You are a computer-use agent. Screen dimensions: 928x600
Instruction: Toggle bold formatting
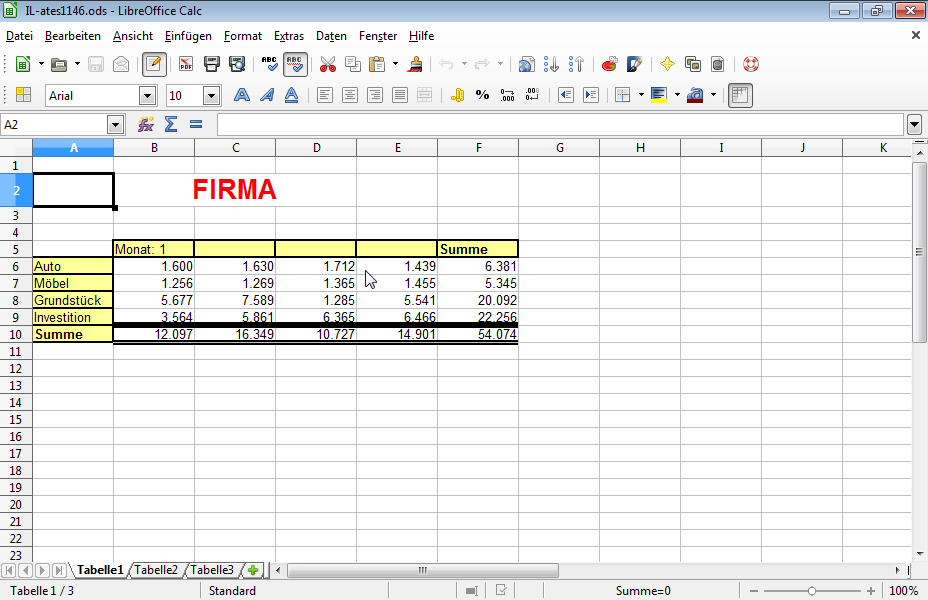pyautogui.click(x=241, y=95)
